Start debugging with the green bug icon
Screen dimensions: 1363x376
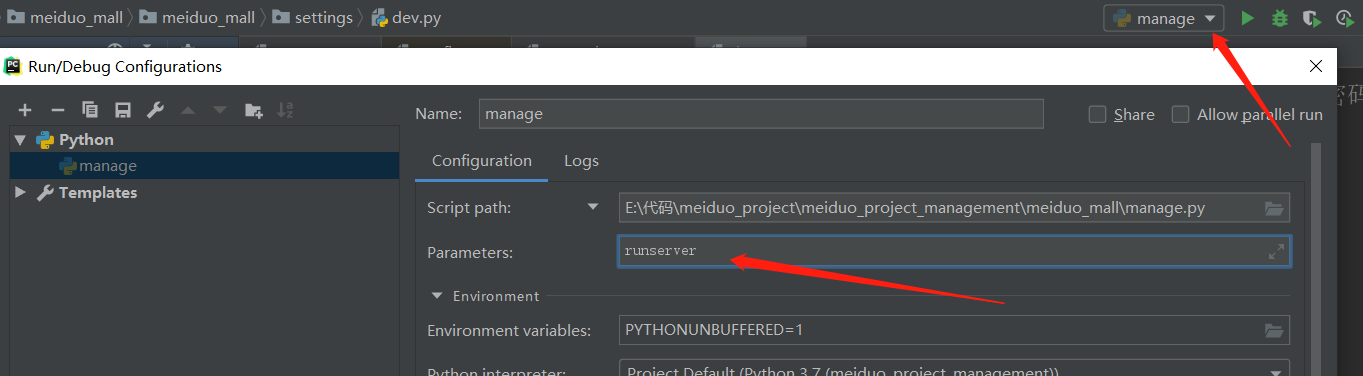[1279, 18]
